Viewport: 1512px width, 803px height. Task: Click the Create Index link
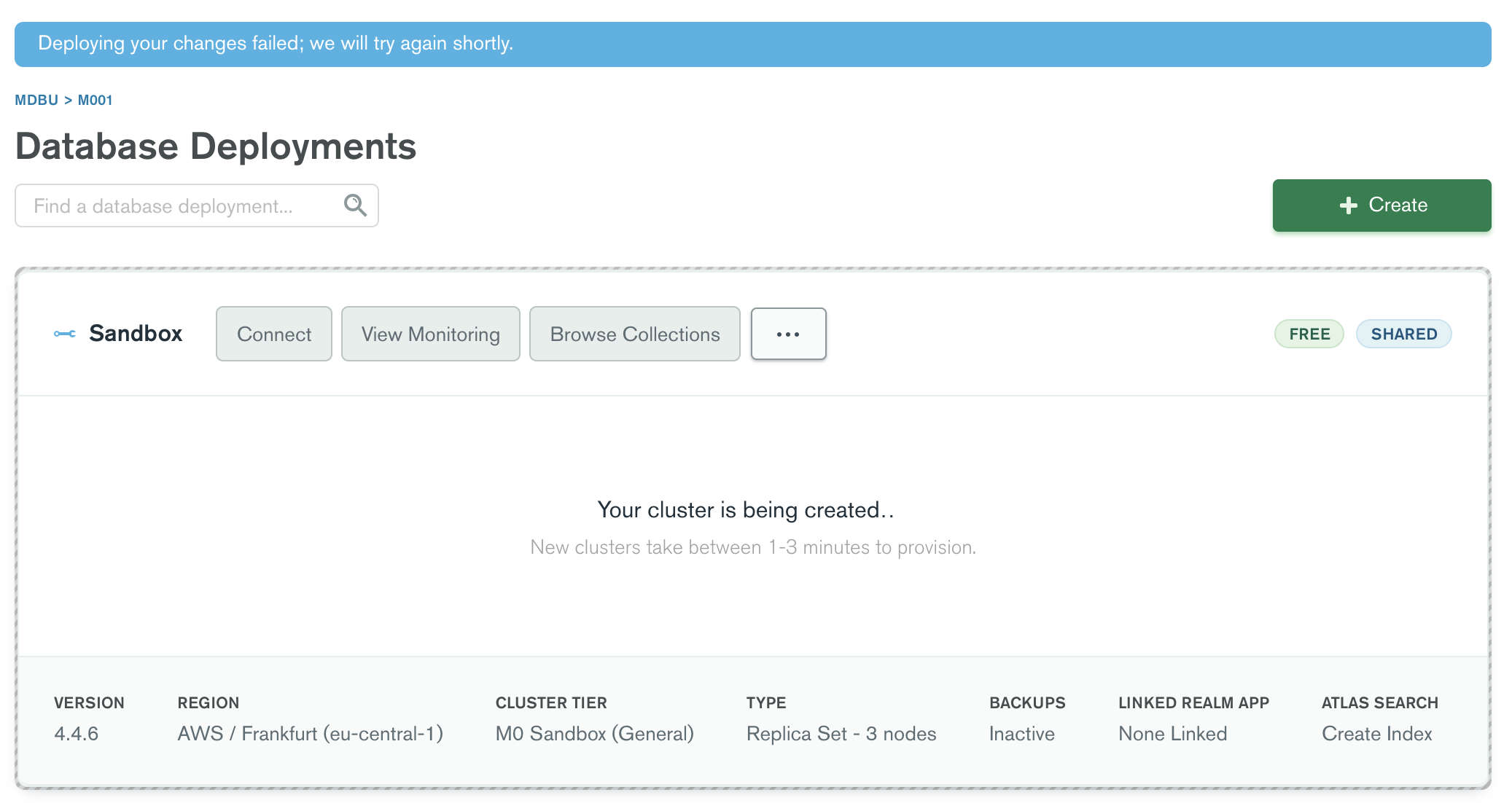tap(1376, 734)
